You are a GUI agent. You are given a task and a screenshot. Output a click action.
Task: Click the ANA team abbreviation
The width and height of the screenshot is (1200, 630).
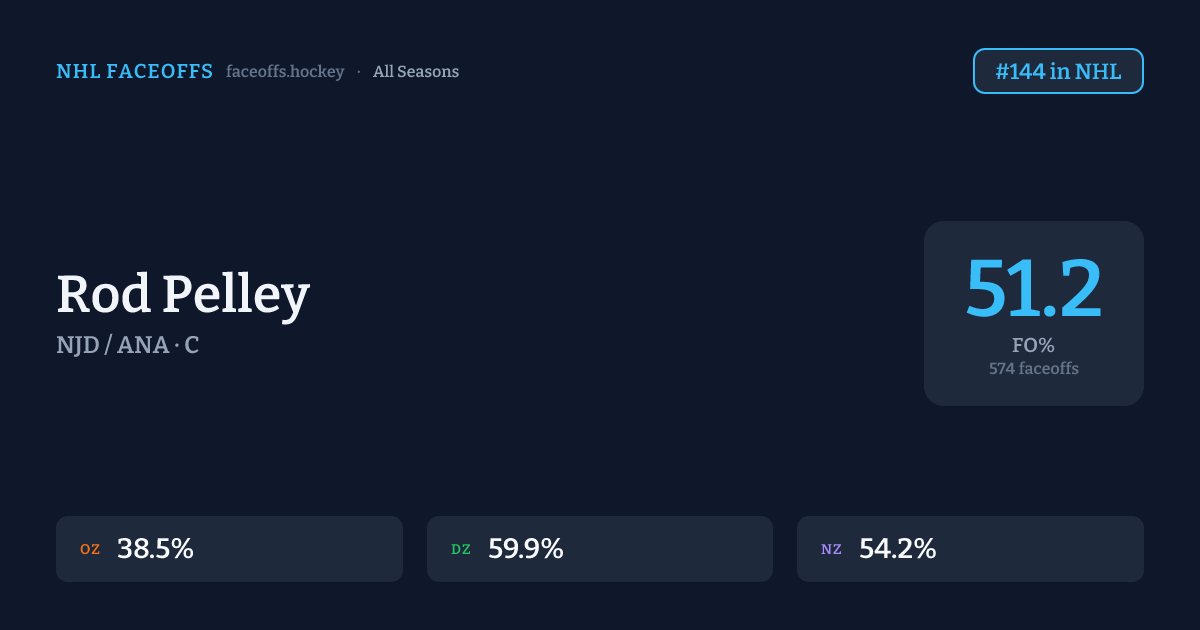click(x=141, y=346)
